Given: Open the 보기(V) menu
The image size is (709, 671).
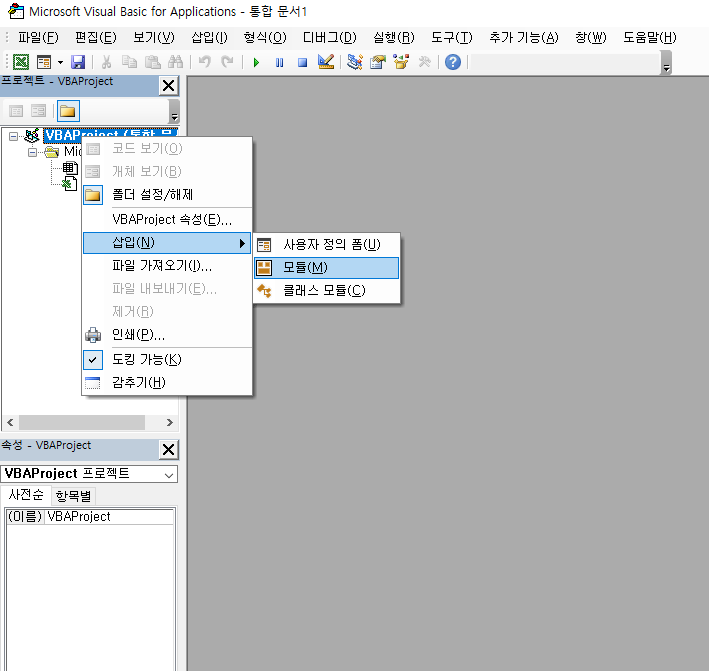Looking at the screenshot, I should (154, 38).
